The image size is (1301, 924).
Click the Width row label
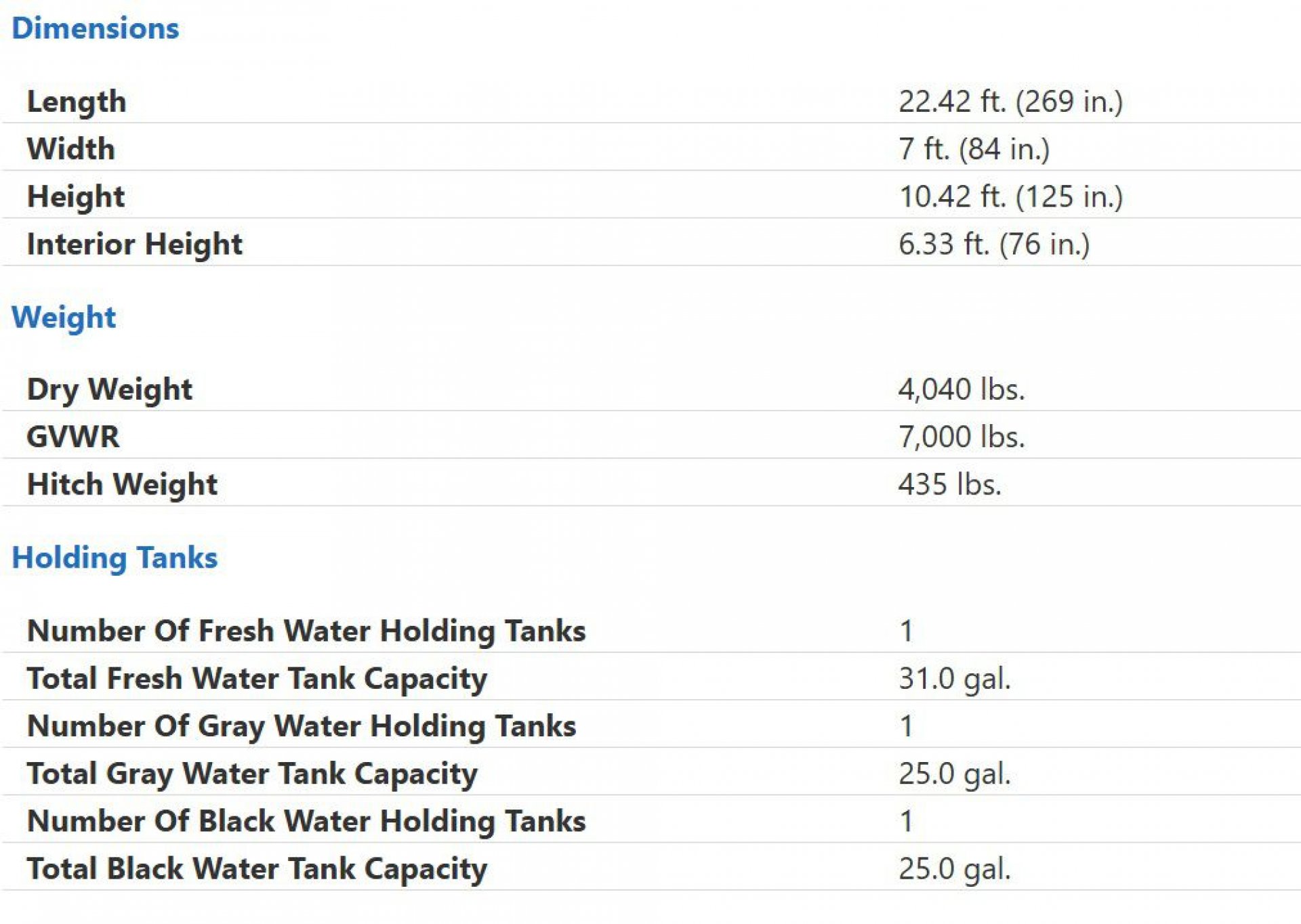click(71, 149)
